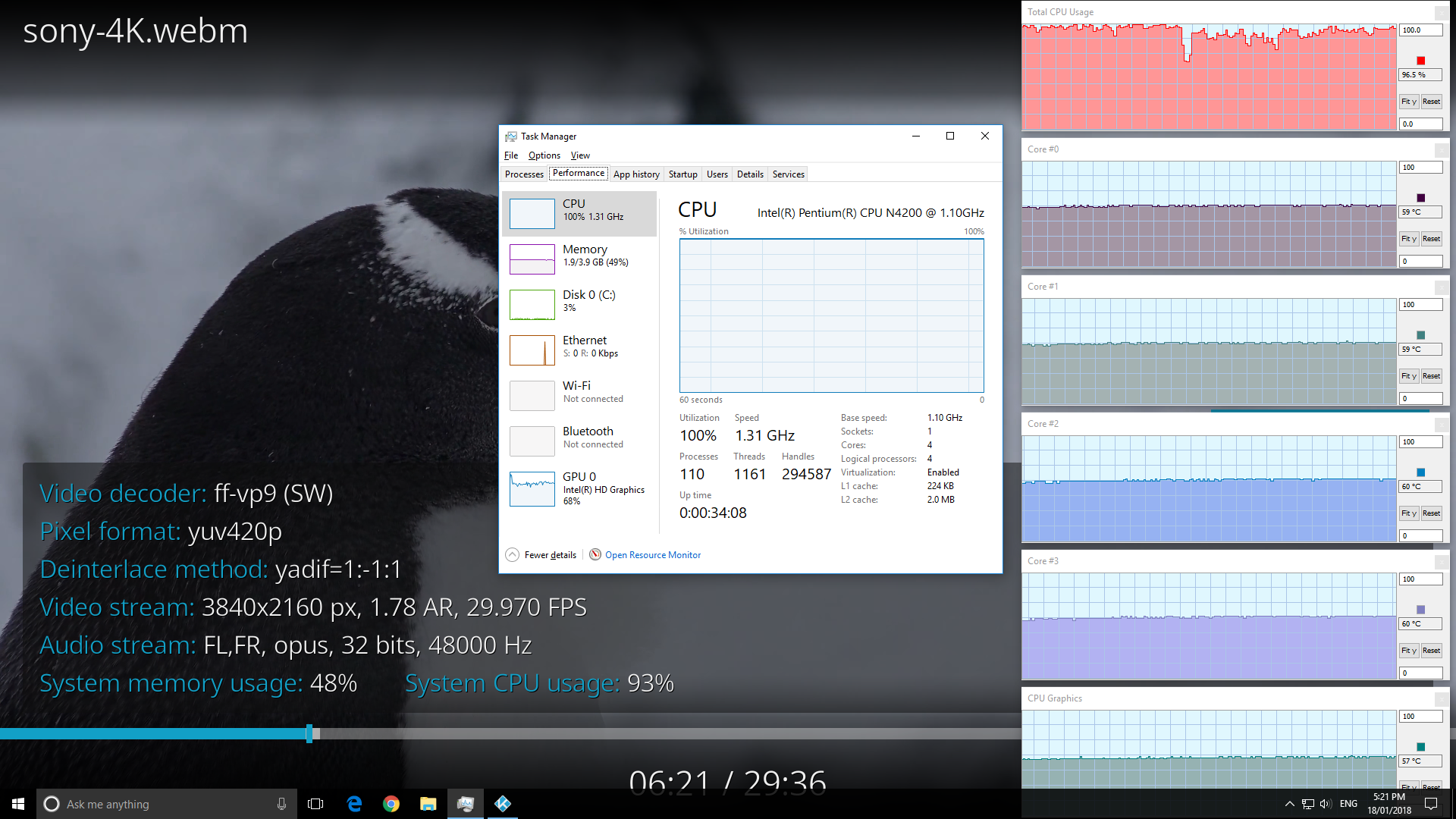
Task: Click Reset on Core #3 graph
Action: [1431, 651]
